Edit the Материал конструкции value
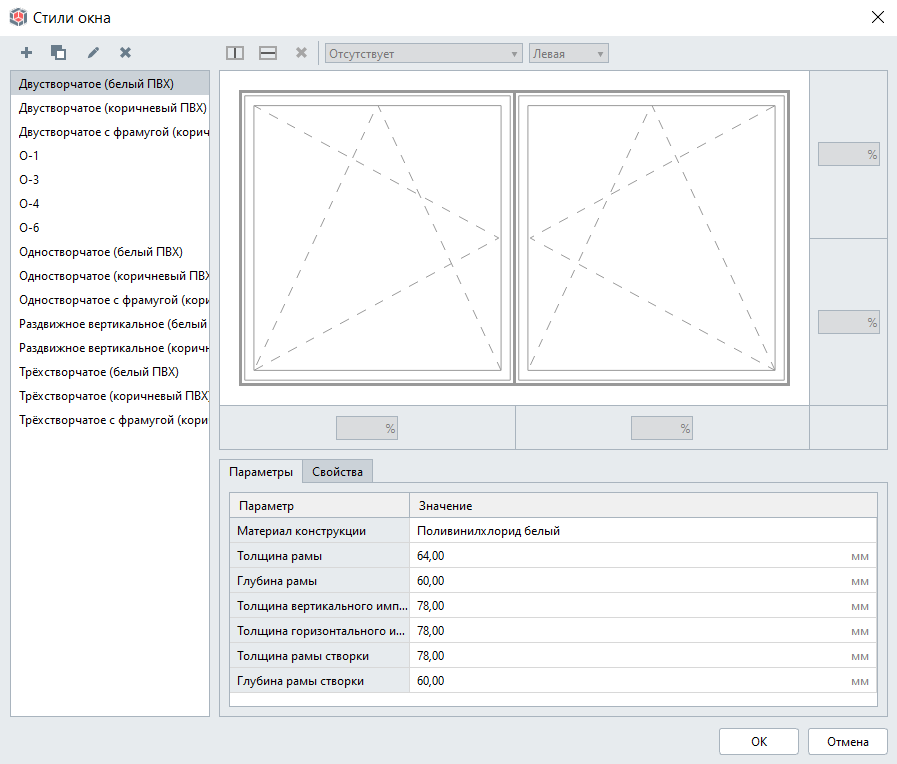The height and width of the screenshot is (764, 897). coord(640,531)
